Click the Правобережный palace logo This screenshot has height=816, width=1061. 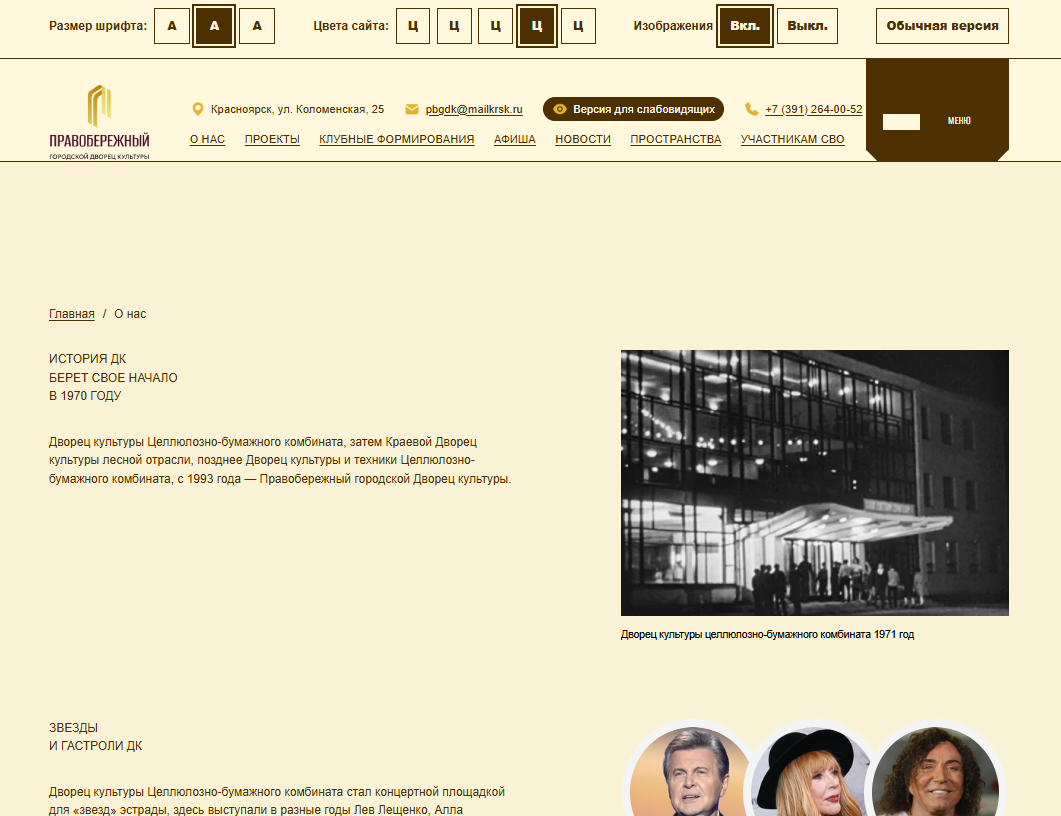(x=99, y=122)
